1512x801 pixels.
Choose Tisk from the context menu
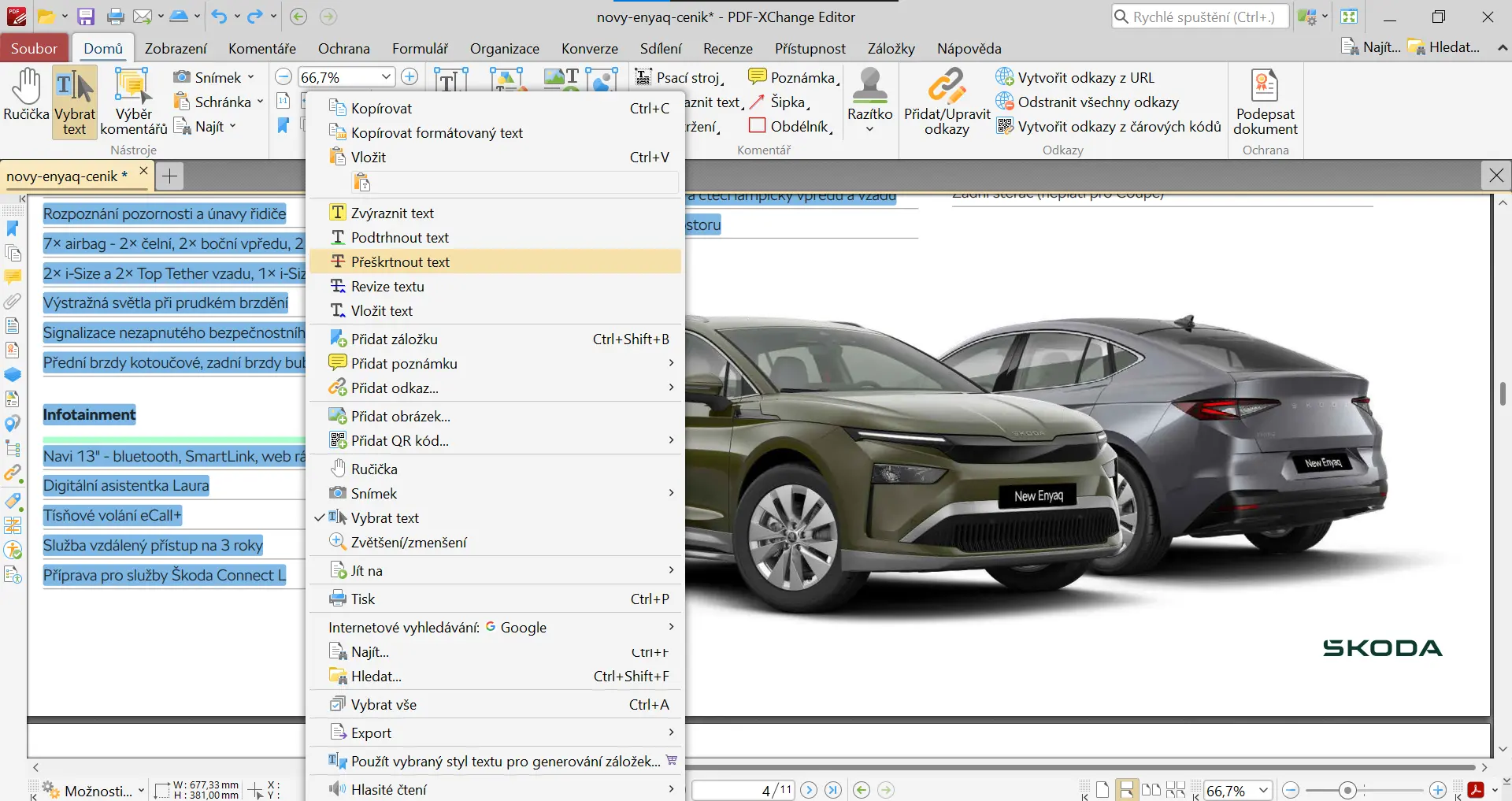tap(495, 599)
